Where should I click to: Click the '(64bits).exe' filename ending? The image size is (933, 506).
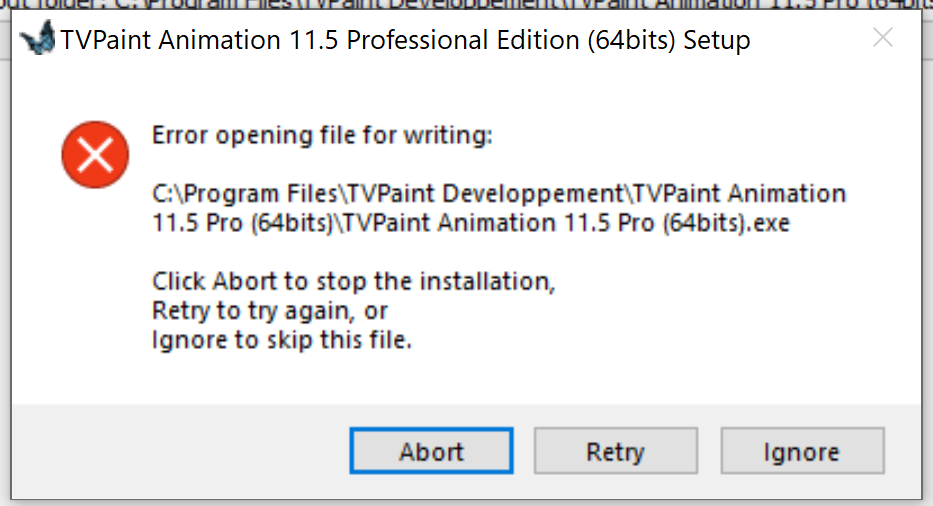726,223
